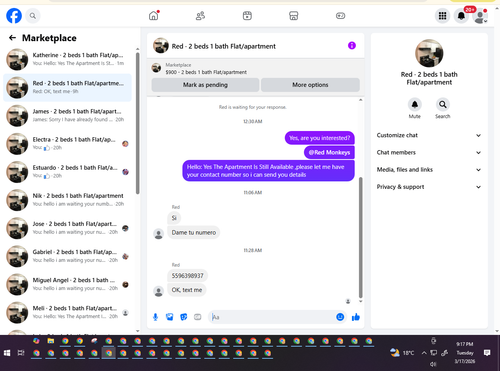Image resolution: width=500 pixels, height=371 pixels.
Task: Open the Notifications bell with 20+ badge
Action: [x=461, y=16]
